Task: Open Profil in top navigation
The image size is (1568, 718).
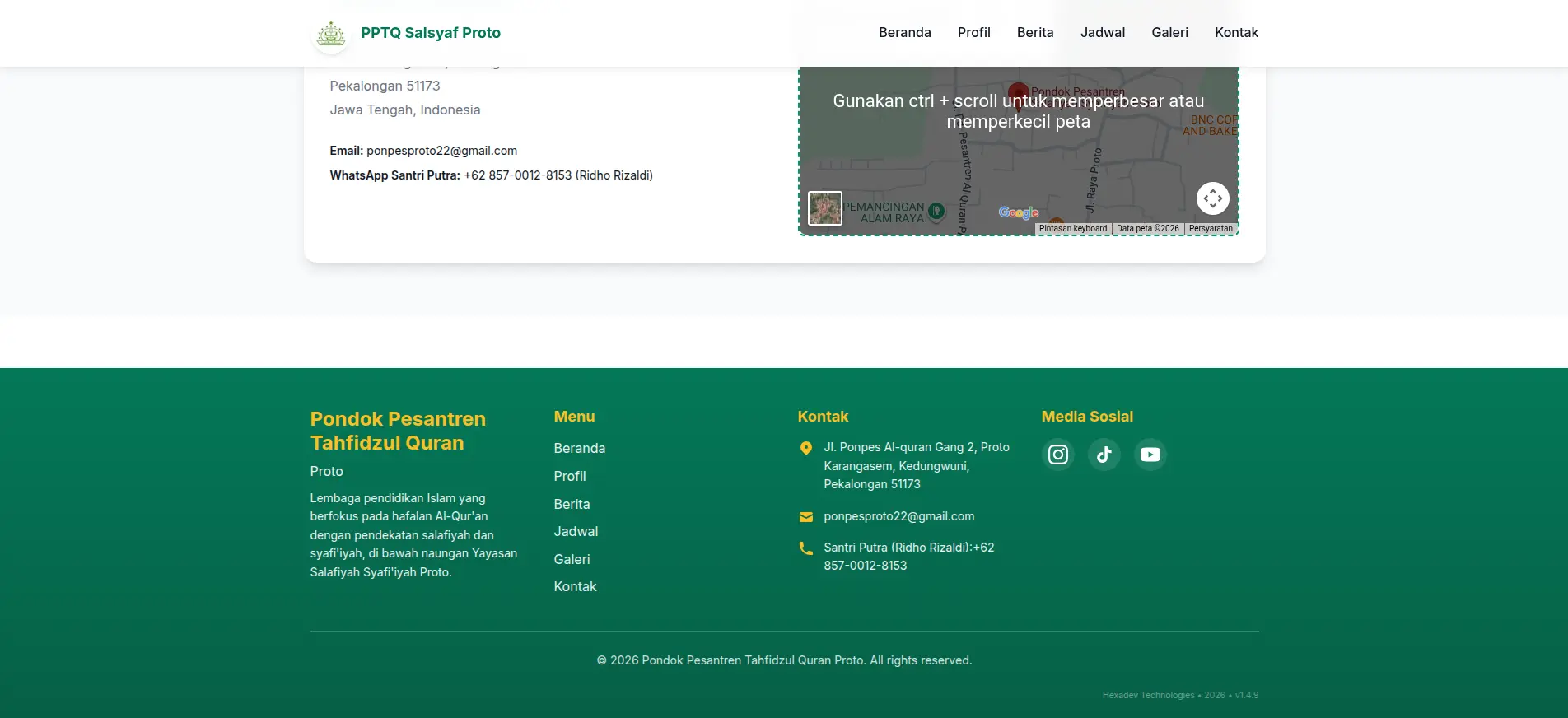Action: pyautogui.click(x=974, y=33)
